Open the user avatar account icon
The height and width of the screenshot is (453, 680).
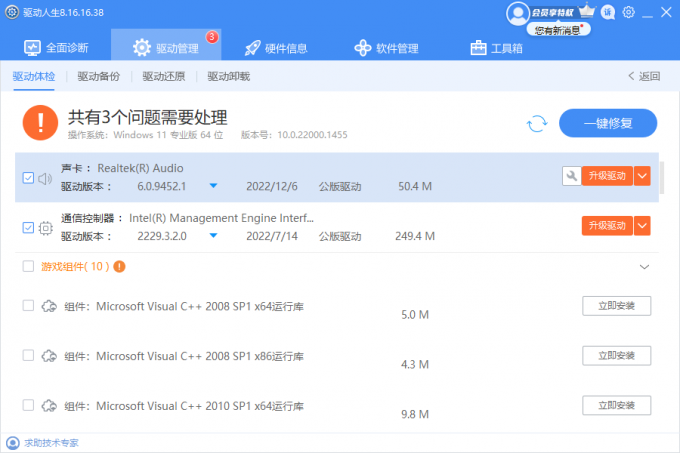(x=518, y=13)
